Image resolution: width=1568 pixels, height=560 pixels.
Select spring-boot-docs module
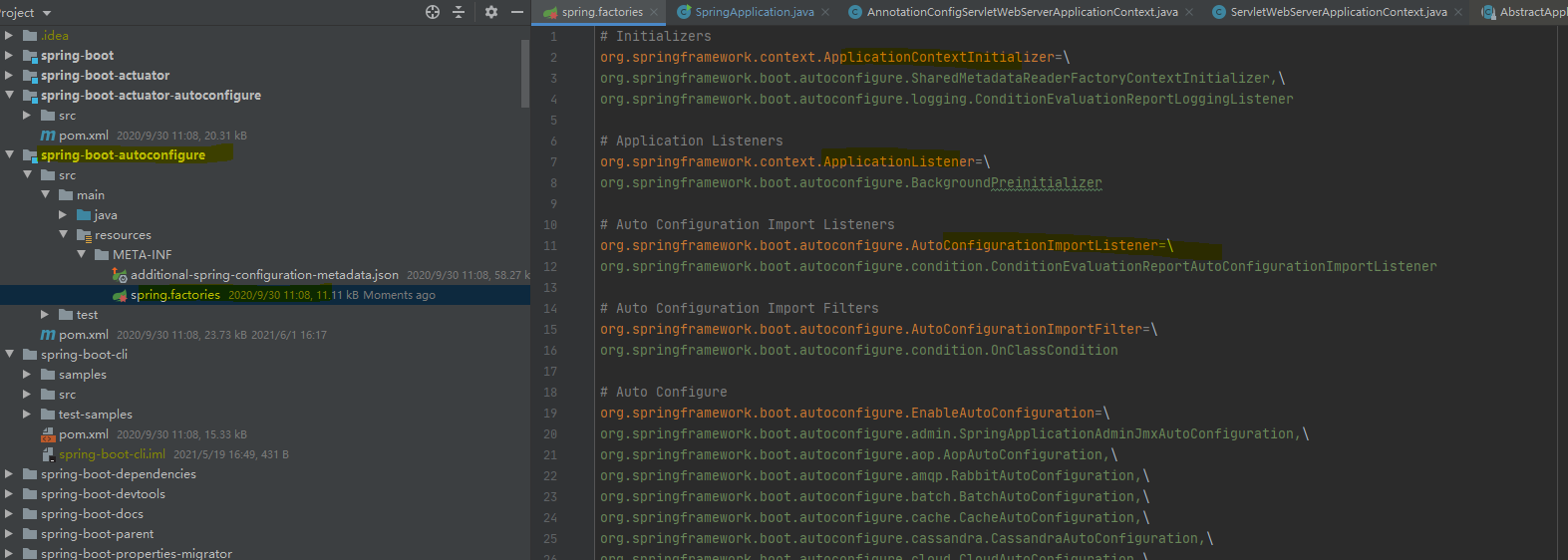coord(92,514)
